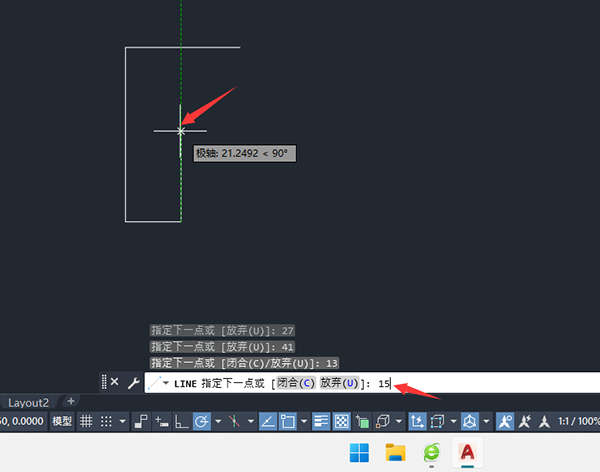Toggle annotation auto-scale icon
The image size is (600, 472).
click(525, 421)
